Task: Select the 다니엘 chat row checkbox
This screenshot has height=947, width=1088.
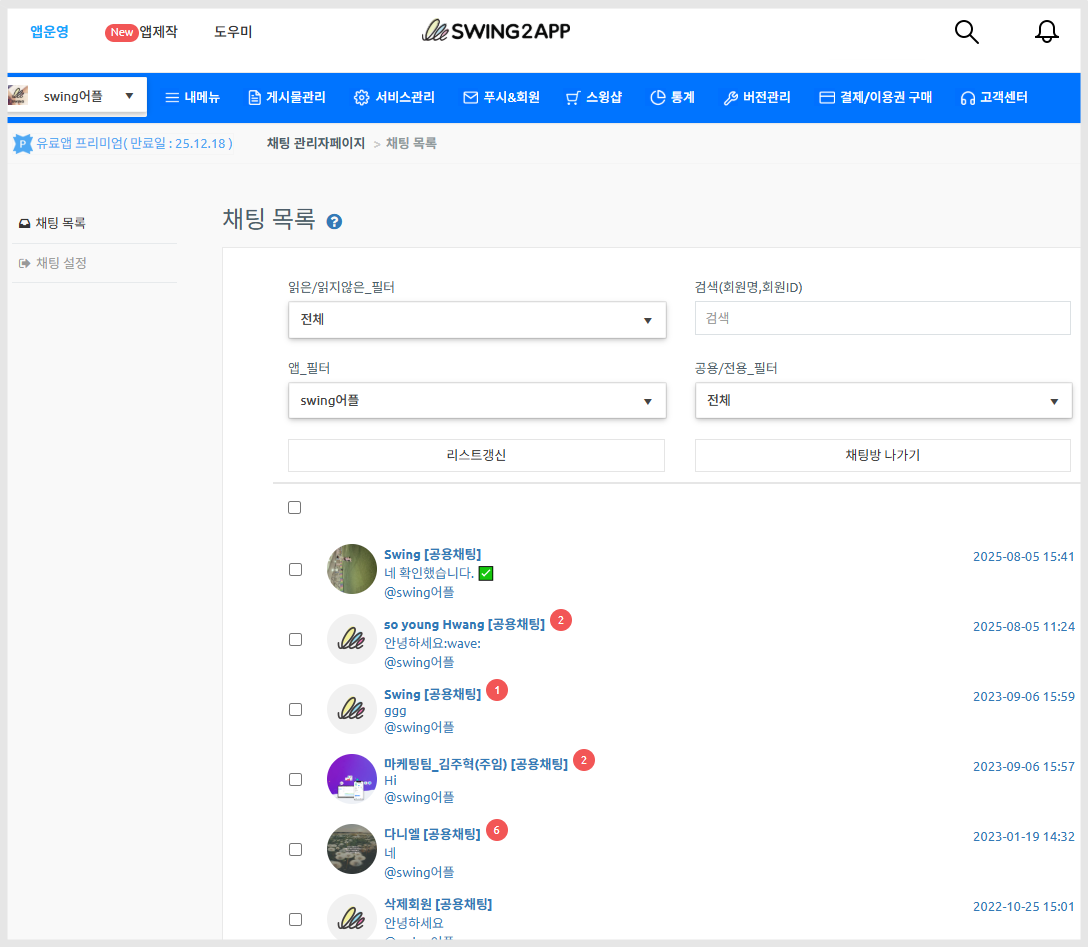Action: (x=295, y=849)
